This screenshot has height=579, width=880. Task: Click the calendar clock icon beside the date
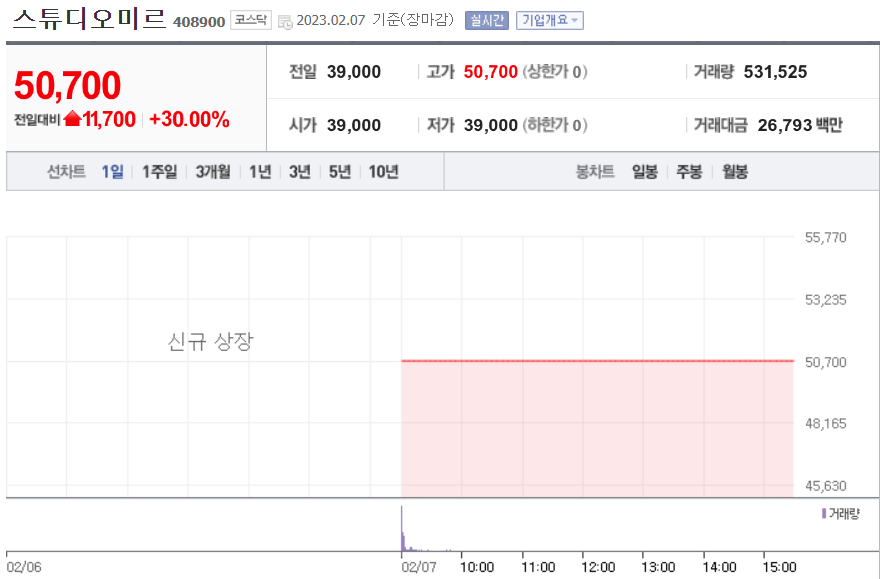coord(285,21)
